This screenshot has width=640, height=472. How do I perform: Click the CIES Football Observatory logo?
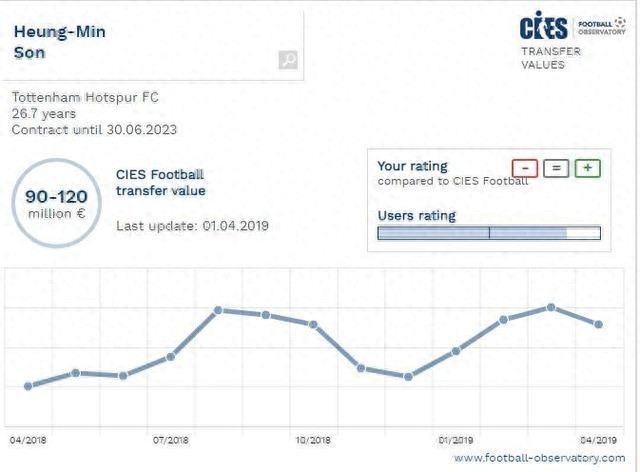point(573,27)
